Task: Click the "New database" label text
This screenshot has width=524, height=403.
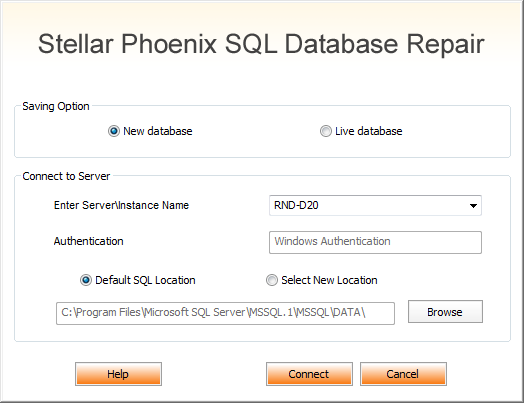Action: click(158, 131)
